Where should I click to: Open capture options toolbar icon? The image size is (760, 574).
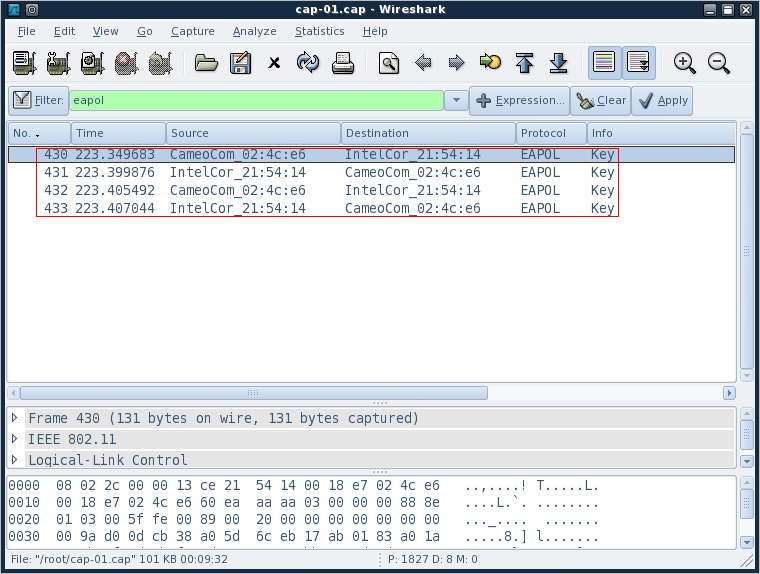point(58,63)
